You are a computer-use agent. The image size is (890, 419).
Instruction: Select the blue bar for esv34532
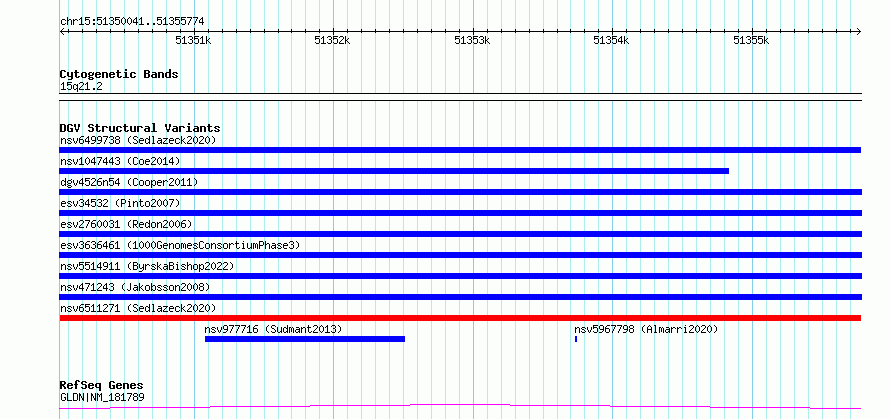tap(460, 213)
